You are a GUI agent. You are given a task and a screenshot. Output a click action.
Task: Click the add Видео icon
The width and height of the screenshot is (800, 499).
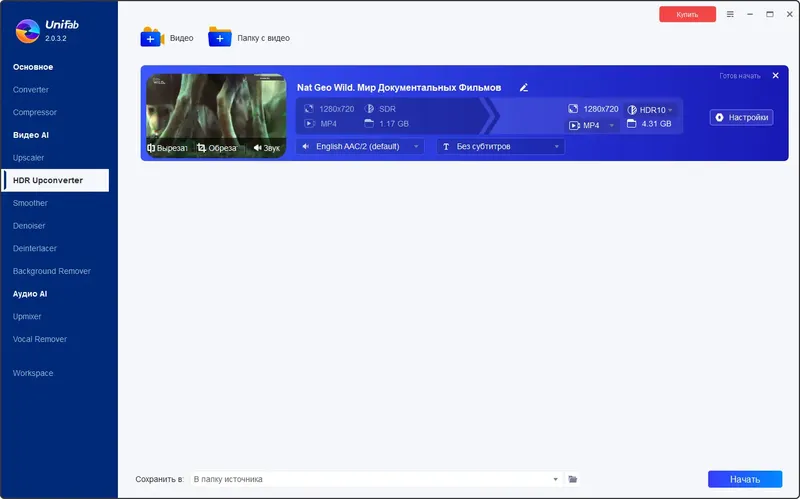pyautogui.click(x=152, y=37)
